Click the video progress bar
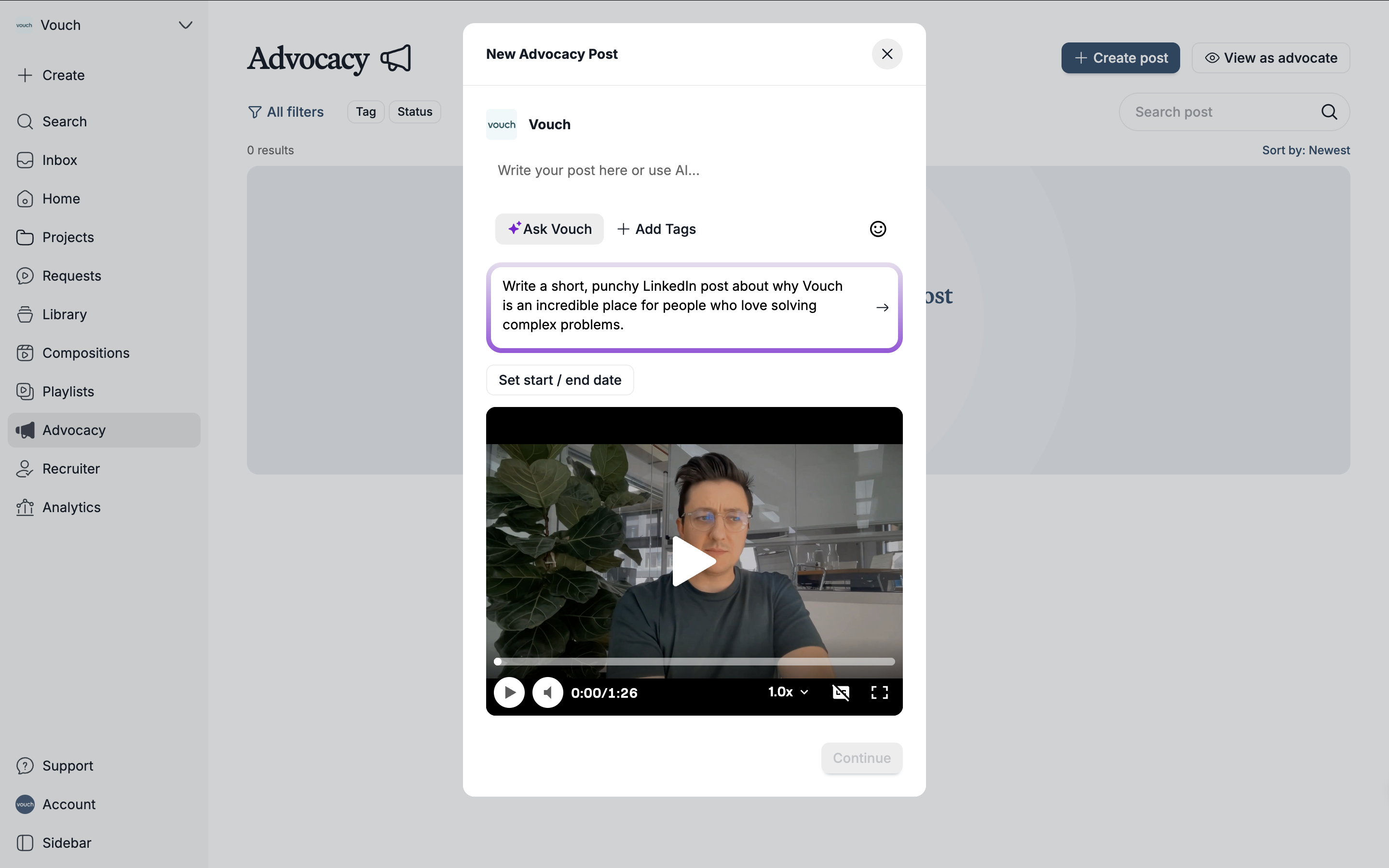 click(694, 661)
